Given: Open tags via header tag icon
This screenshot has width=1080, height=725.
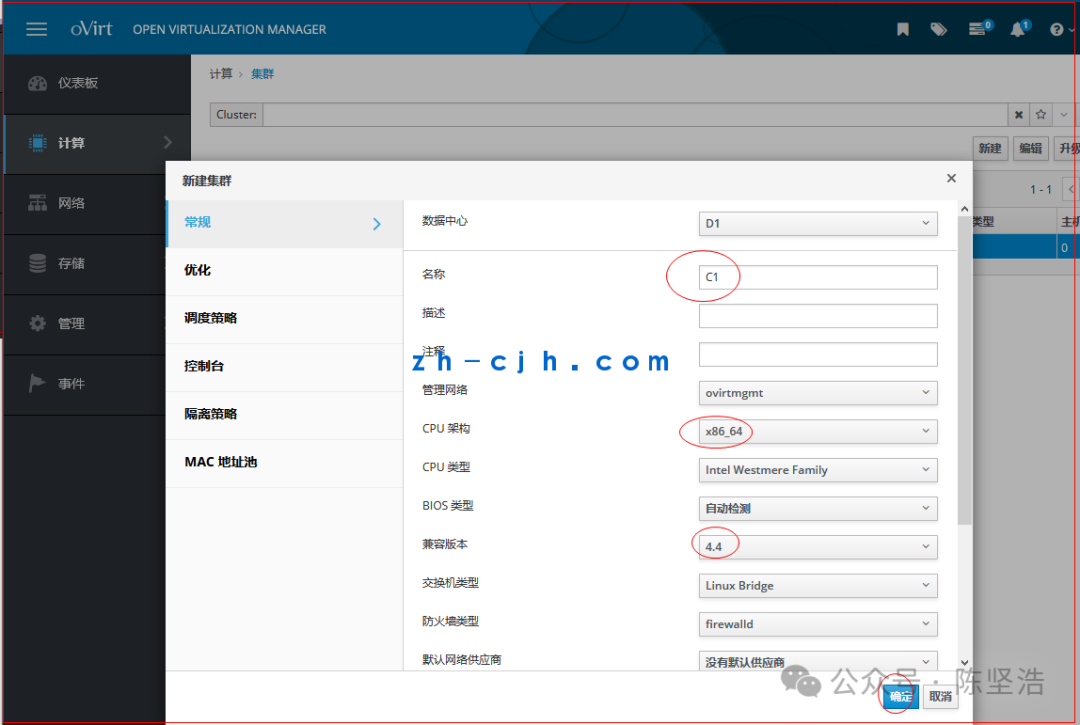Looking at the screenshot, I should (938, 29).
